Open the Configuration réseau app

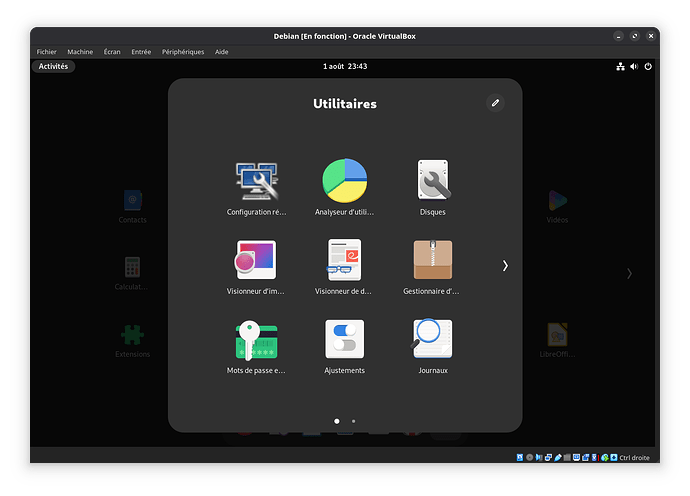coord(256,182)
